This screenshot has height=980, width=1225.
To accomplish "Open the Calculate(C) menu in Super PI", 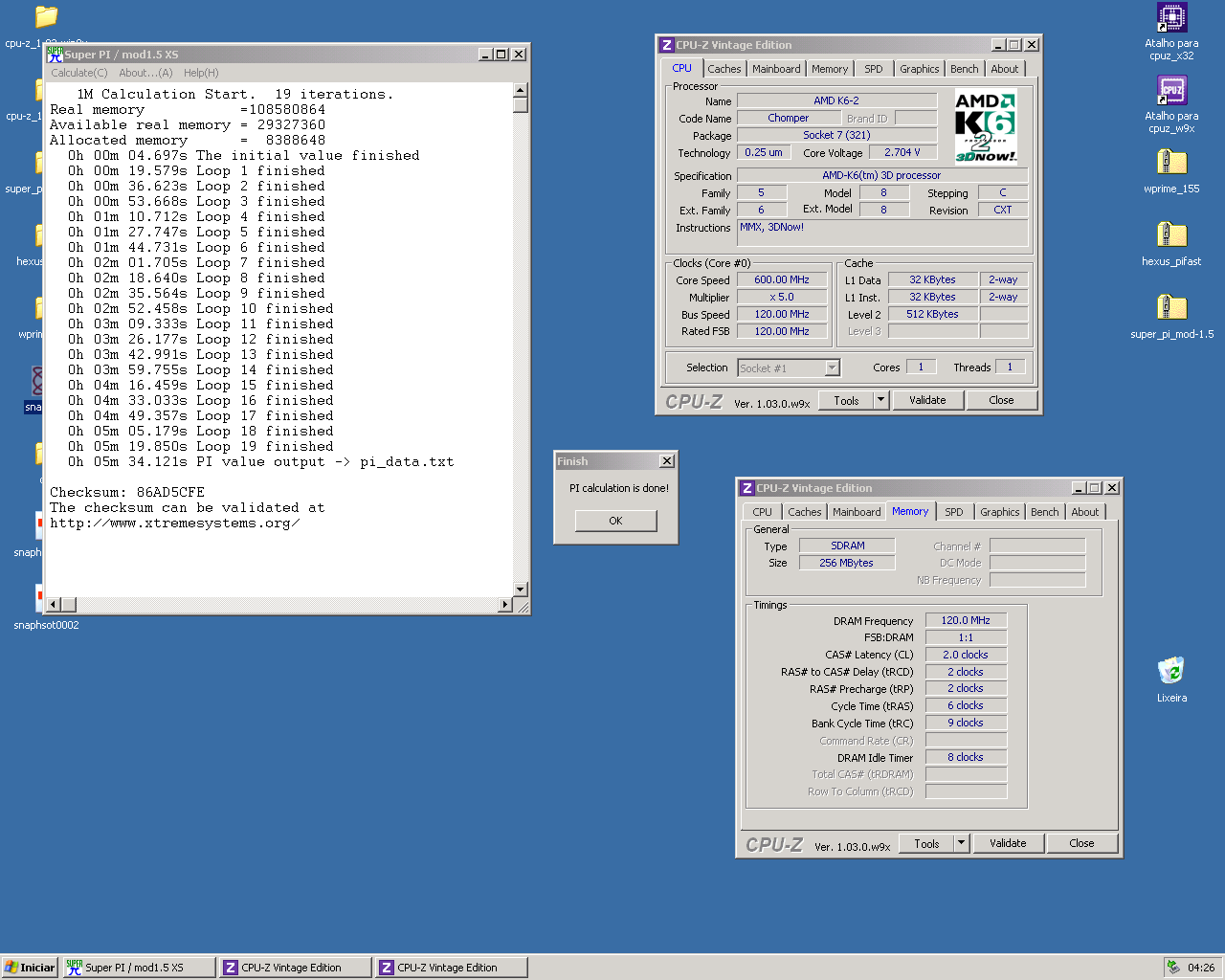I will click(x=78, y=73).
